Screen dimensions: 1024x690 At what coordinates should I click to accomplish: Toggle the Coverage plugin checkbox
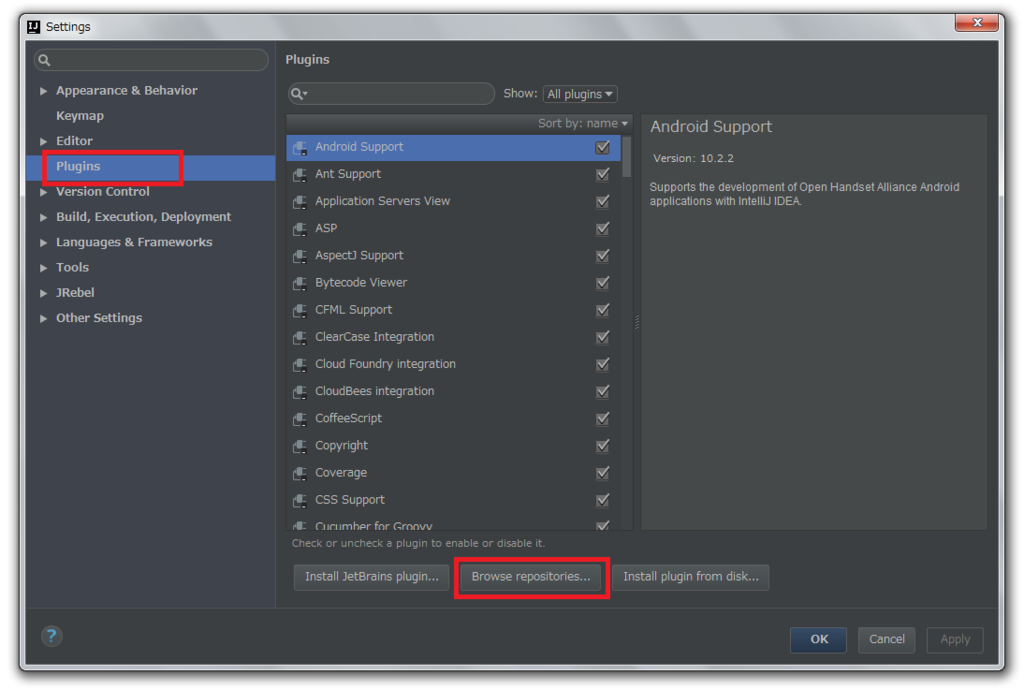pos(603,473)
